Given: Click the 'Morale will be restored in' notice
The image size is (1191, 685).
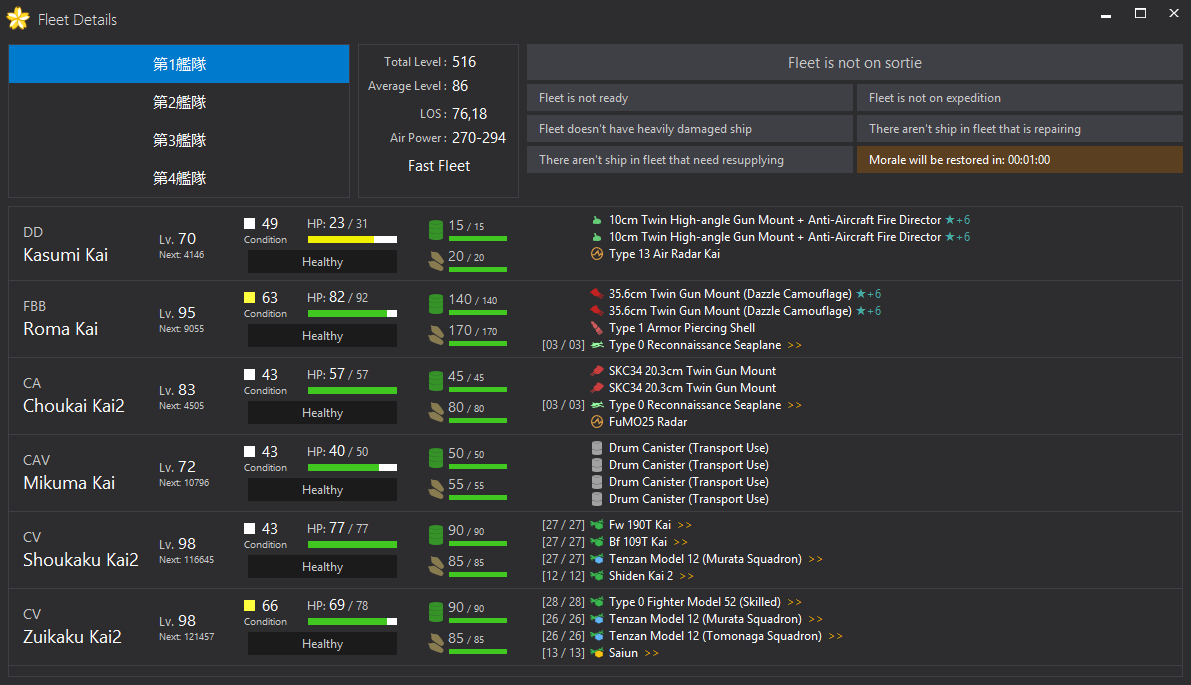Looking at the screenshot, I should click(1019, 160).
